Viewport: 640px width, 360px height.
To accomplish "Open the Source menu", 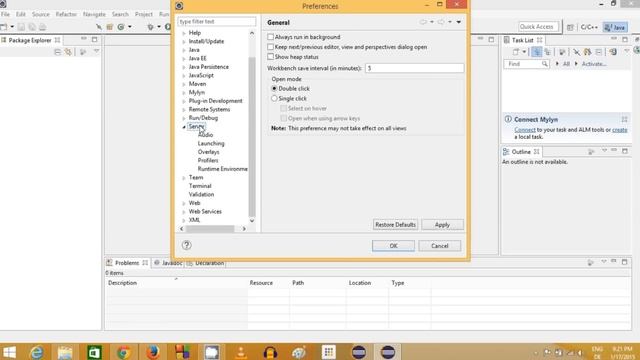I will coord(40,14).
